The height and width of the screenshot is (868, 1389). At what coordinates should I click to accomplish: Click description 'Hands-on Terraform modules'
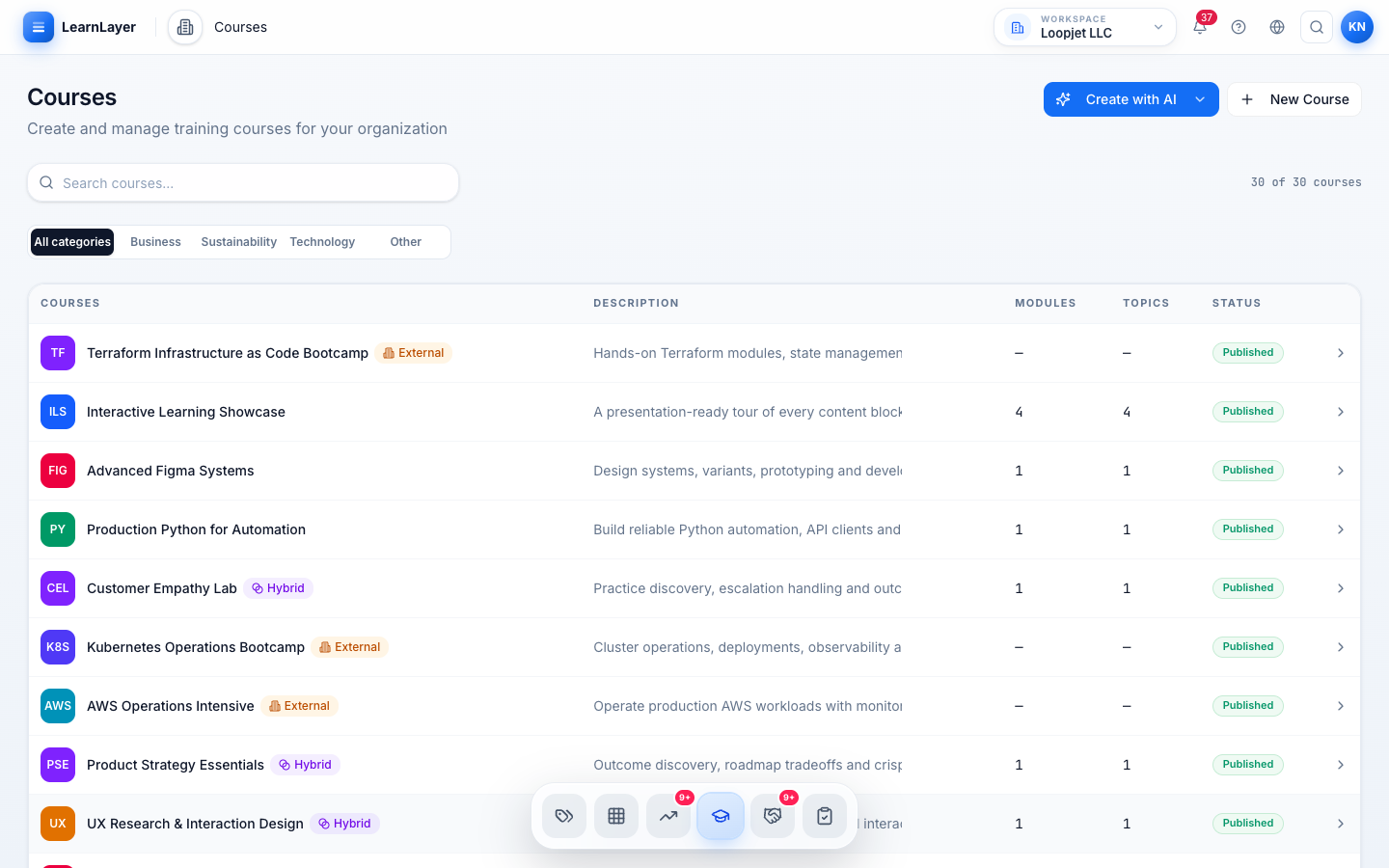click(x=748, y=353)
